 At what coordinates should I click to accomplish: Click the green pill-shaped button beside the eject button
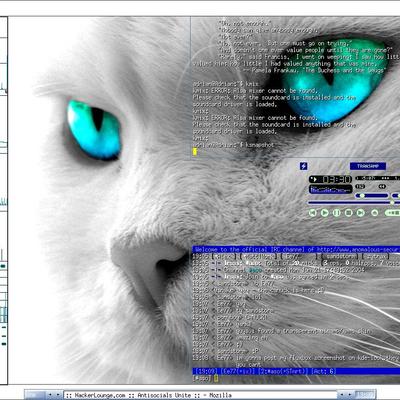tap(393, 213)
